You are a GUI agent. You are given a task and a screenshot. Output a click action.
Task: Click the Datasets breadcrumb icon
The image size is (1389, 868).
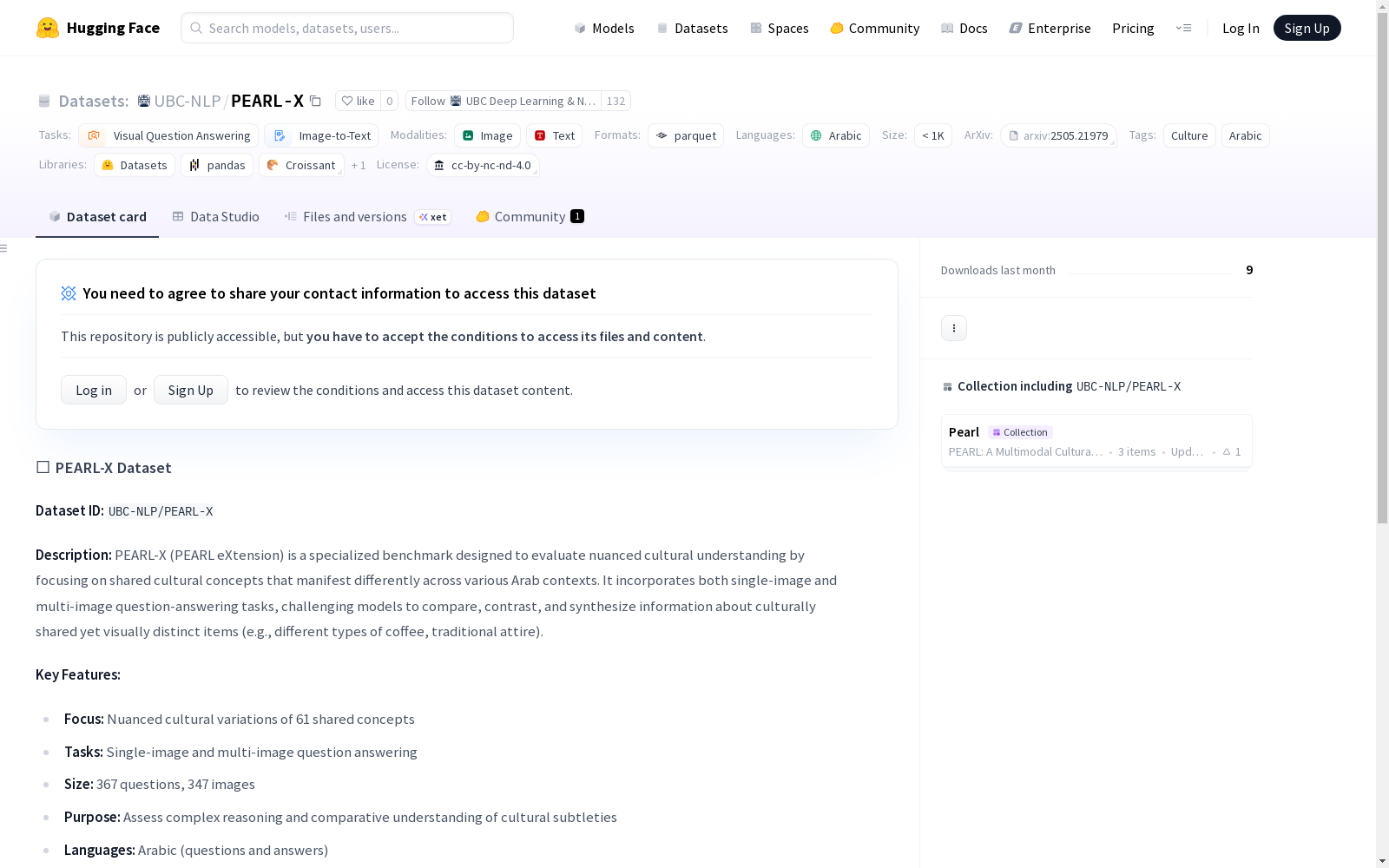click(x=44, y=101)
